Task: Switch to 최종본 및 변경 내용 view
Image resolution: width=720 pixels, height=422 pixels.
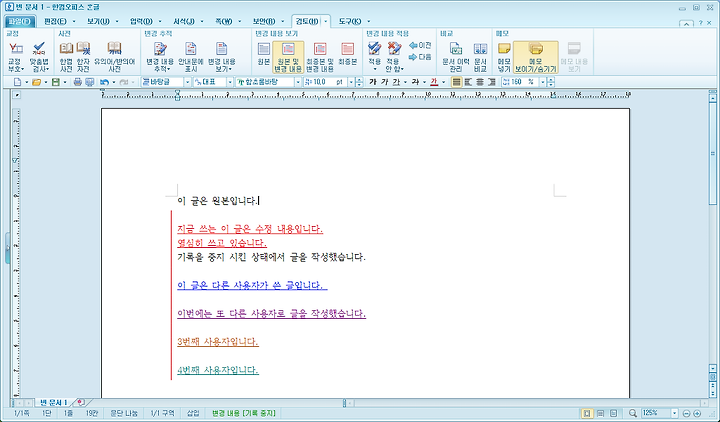Action: pos(320,57)
